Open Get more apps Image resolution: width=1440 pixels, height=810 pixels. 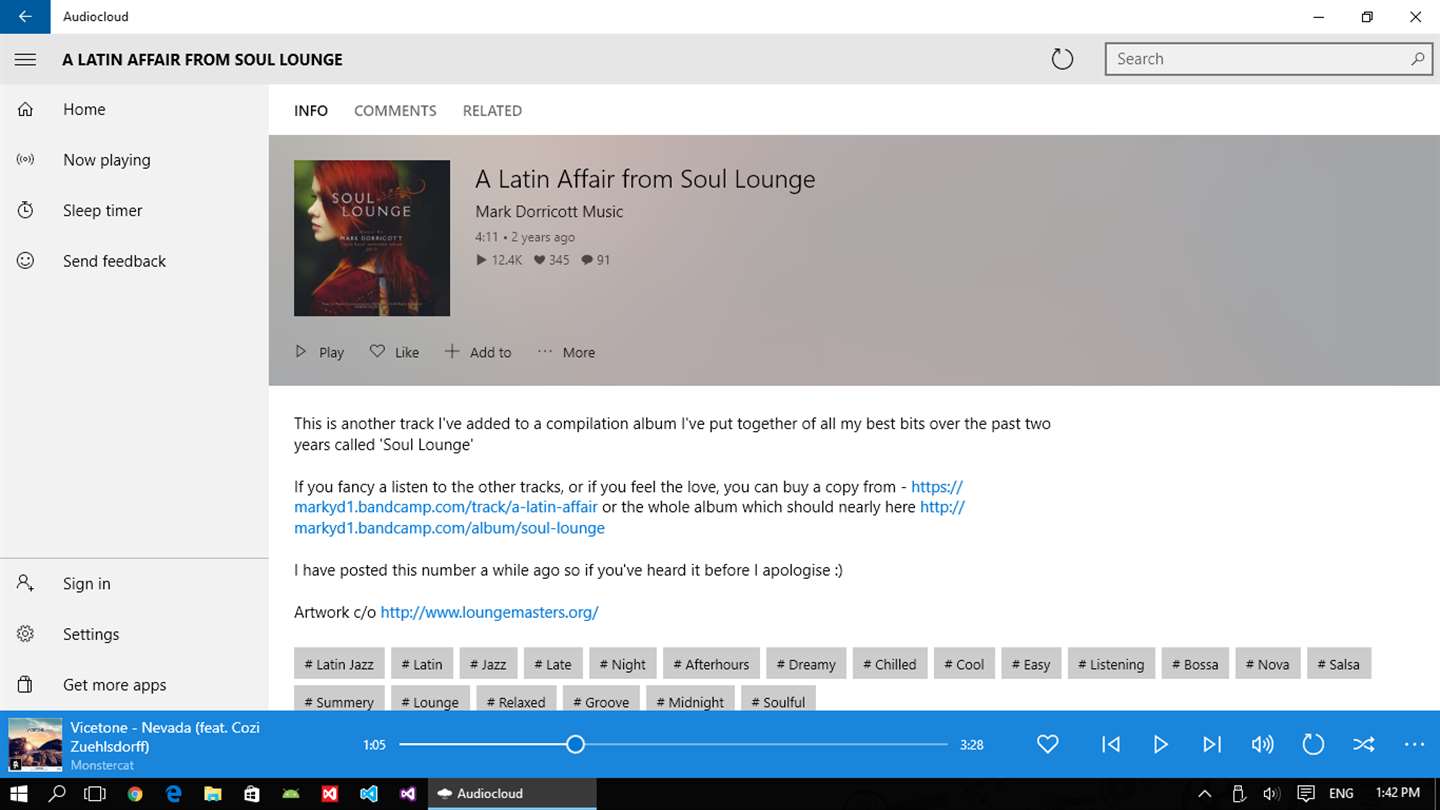pos(134,685)
